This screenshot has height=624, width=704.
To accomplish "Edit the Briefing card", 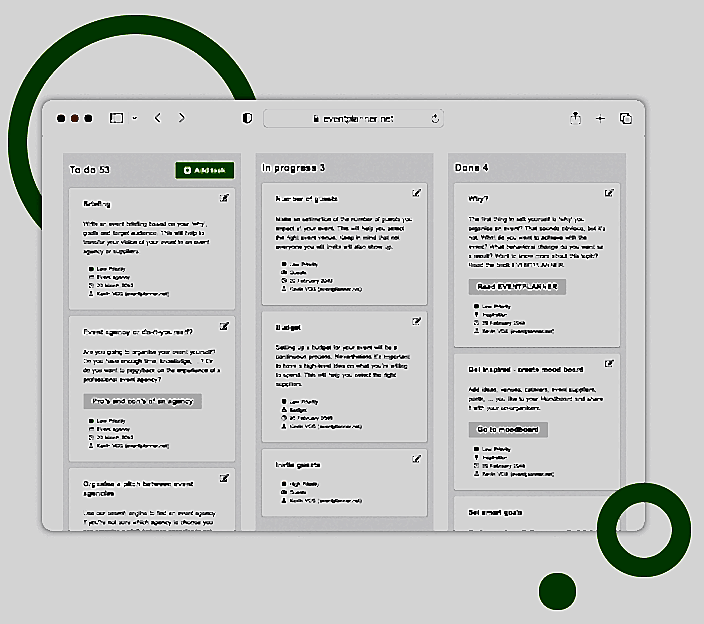I will pos(224,198).
